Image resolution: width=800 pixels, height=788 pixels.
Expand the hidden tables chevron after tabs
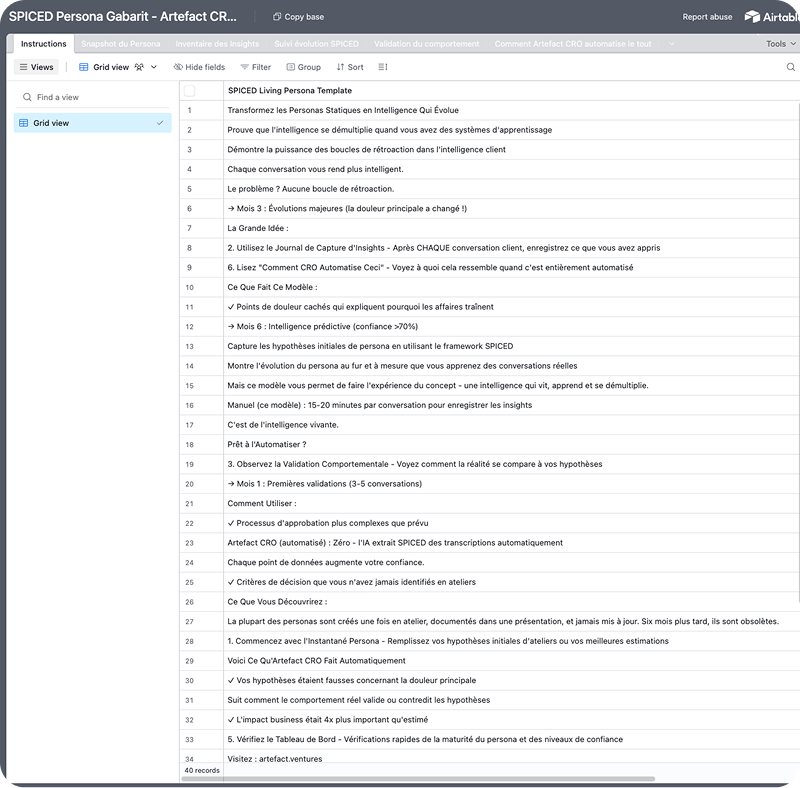[670, 44]
